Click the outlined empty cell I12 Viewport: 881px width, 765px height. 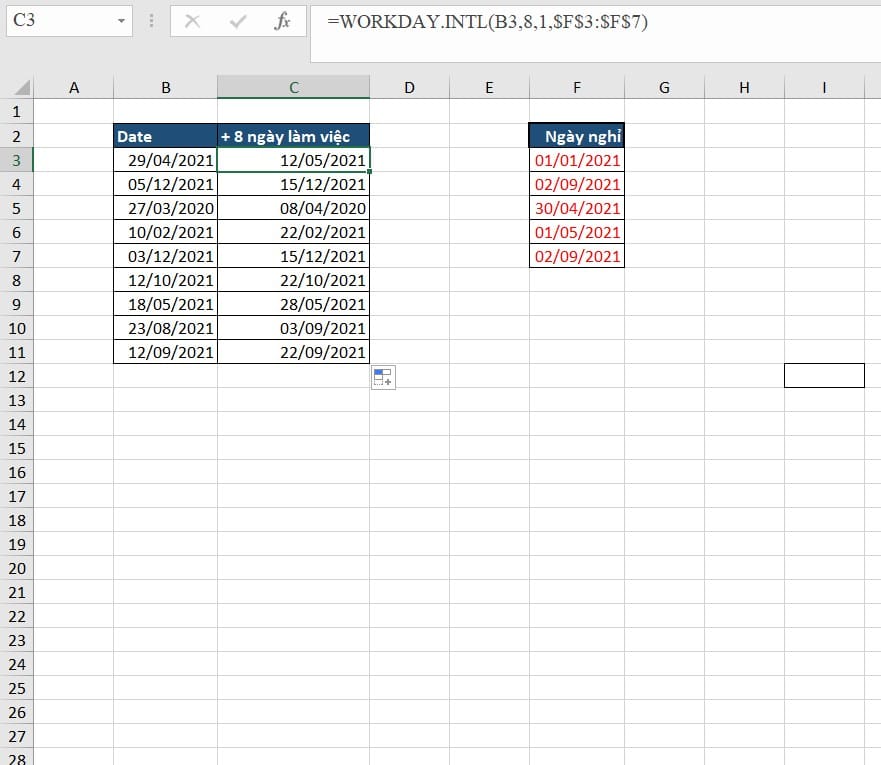coord(824,375)
